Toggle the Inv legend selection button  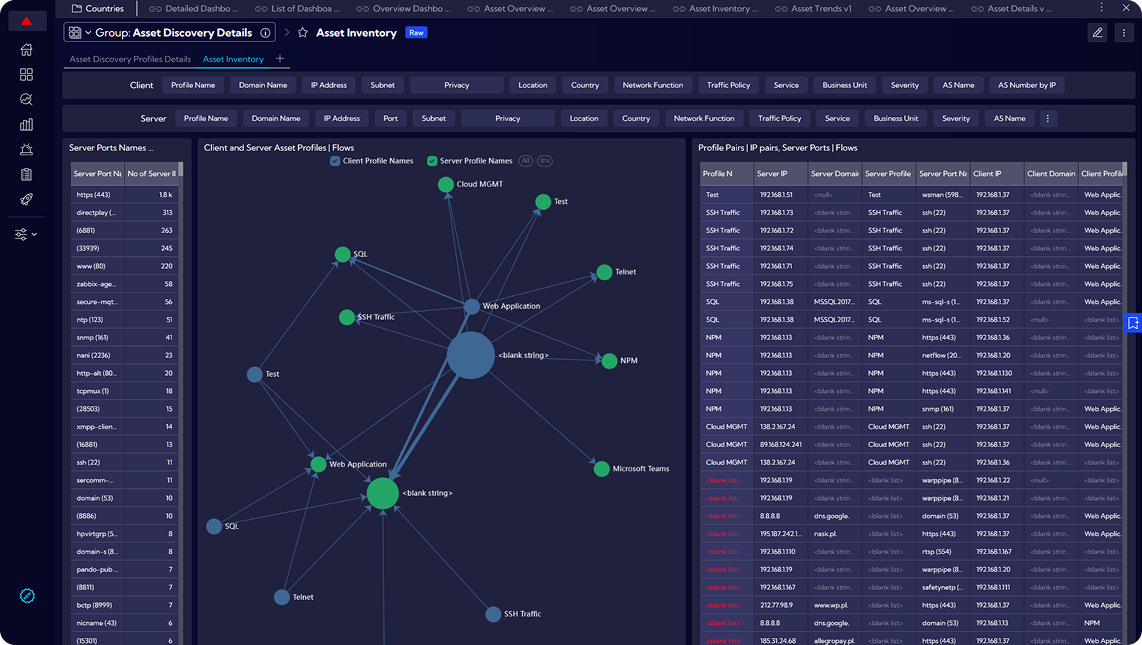545,161
